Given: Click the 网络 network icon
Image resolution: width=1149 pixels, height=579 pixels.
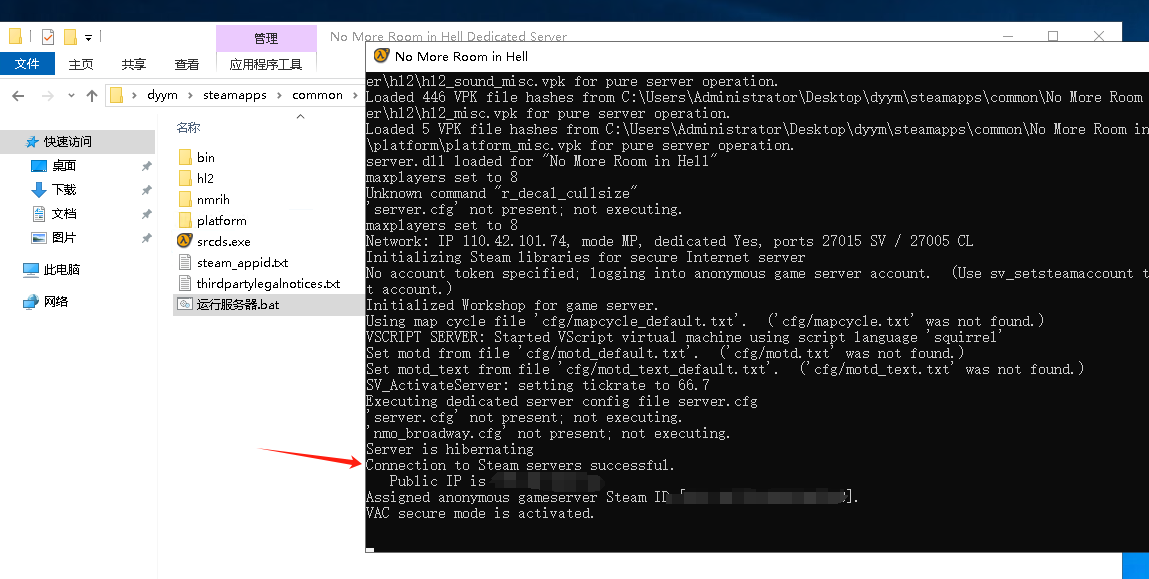Looking at the screenshot, I should pyautogui.click(x=31, y=301).
